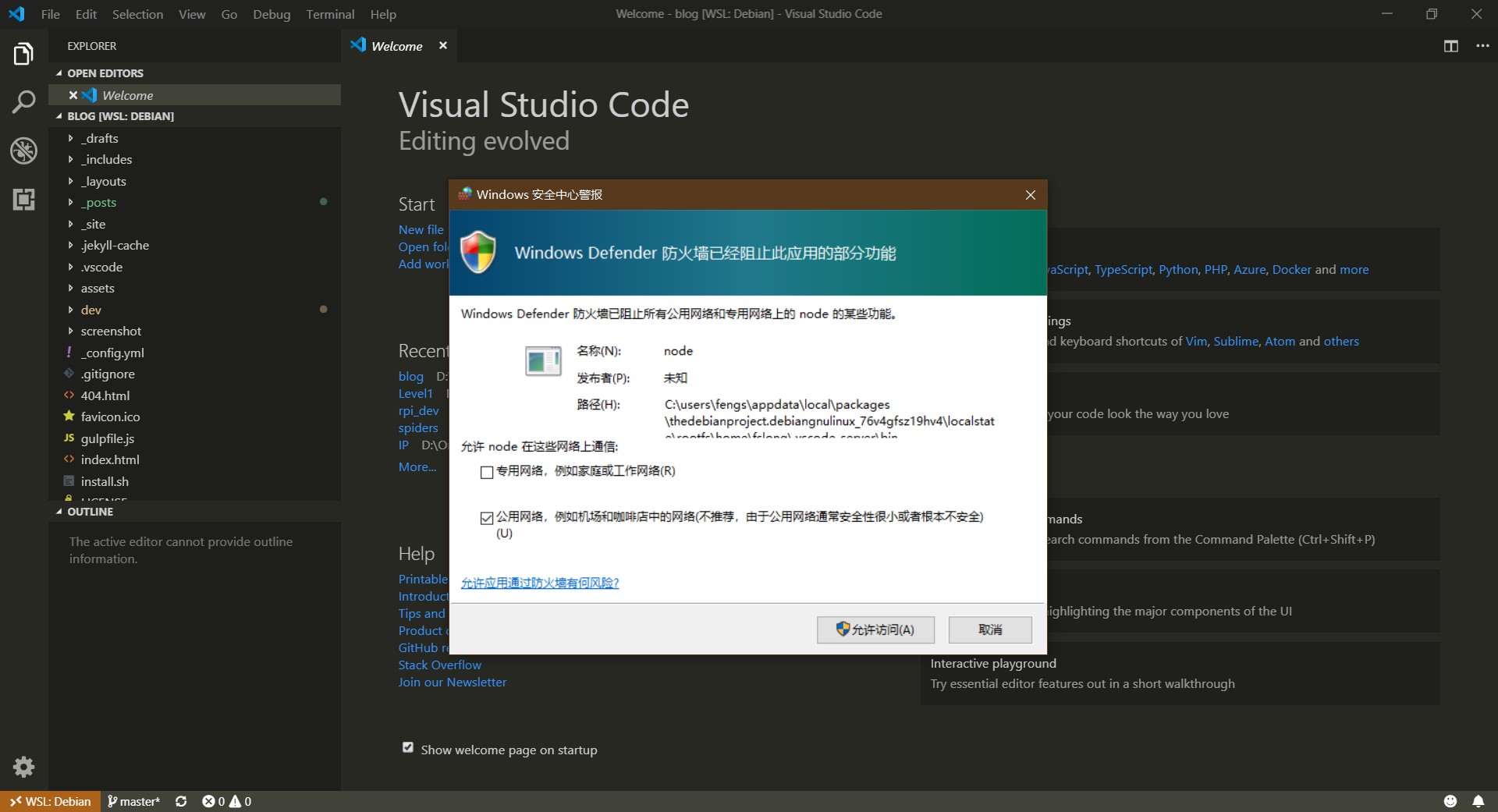
Task: Open gulpfile.js in the explorer
Action: tap(107, 438)
